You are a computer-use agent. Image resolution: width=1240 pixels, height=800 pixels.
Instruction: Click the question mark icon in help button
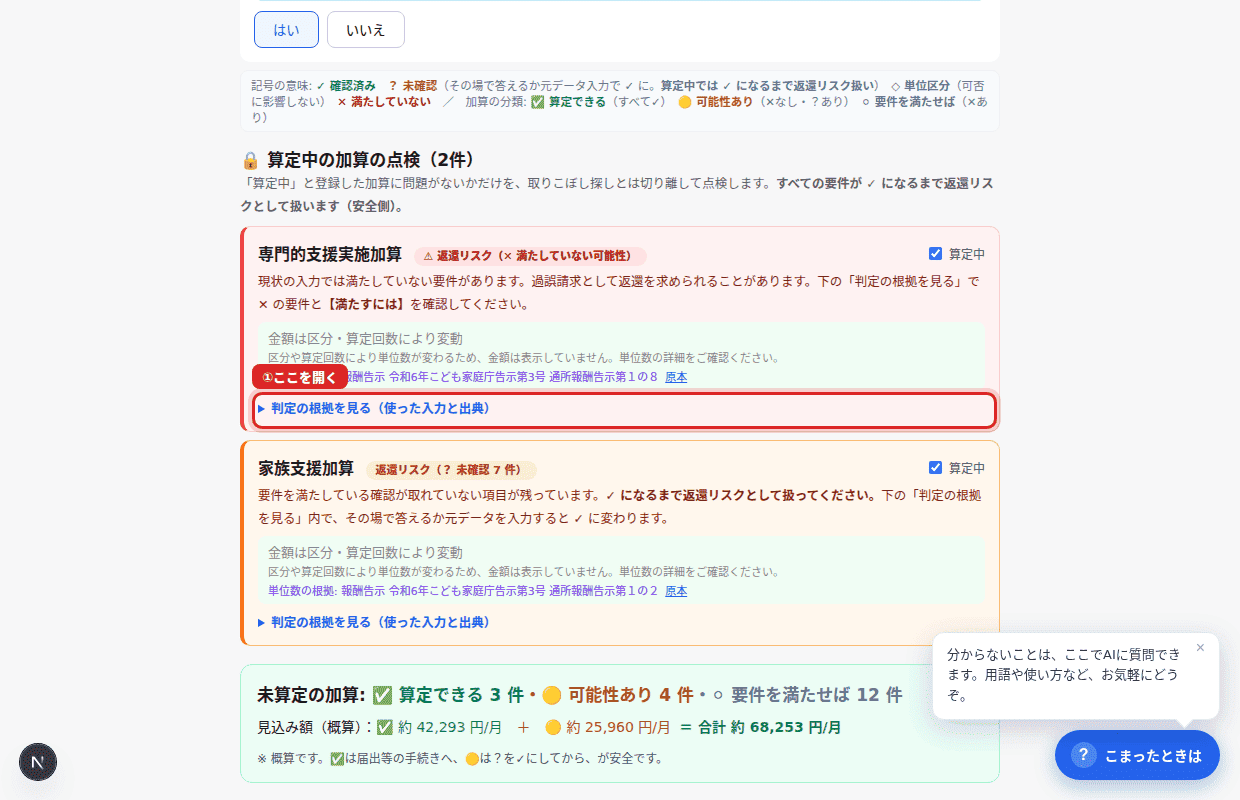click(x=1084, y=755)
